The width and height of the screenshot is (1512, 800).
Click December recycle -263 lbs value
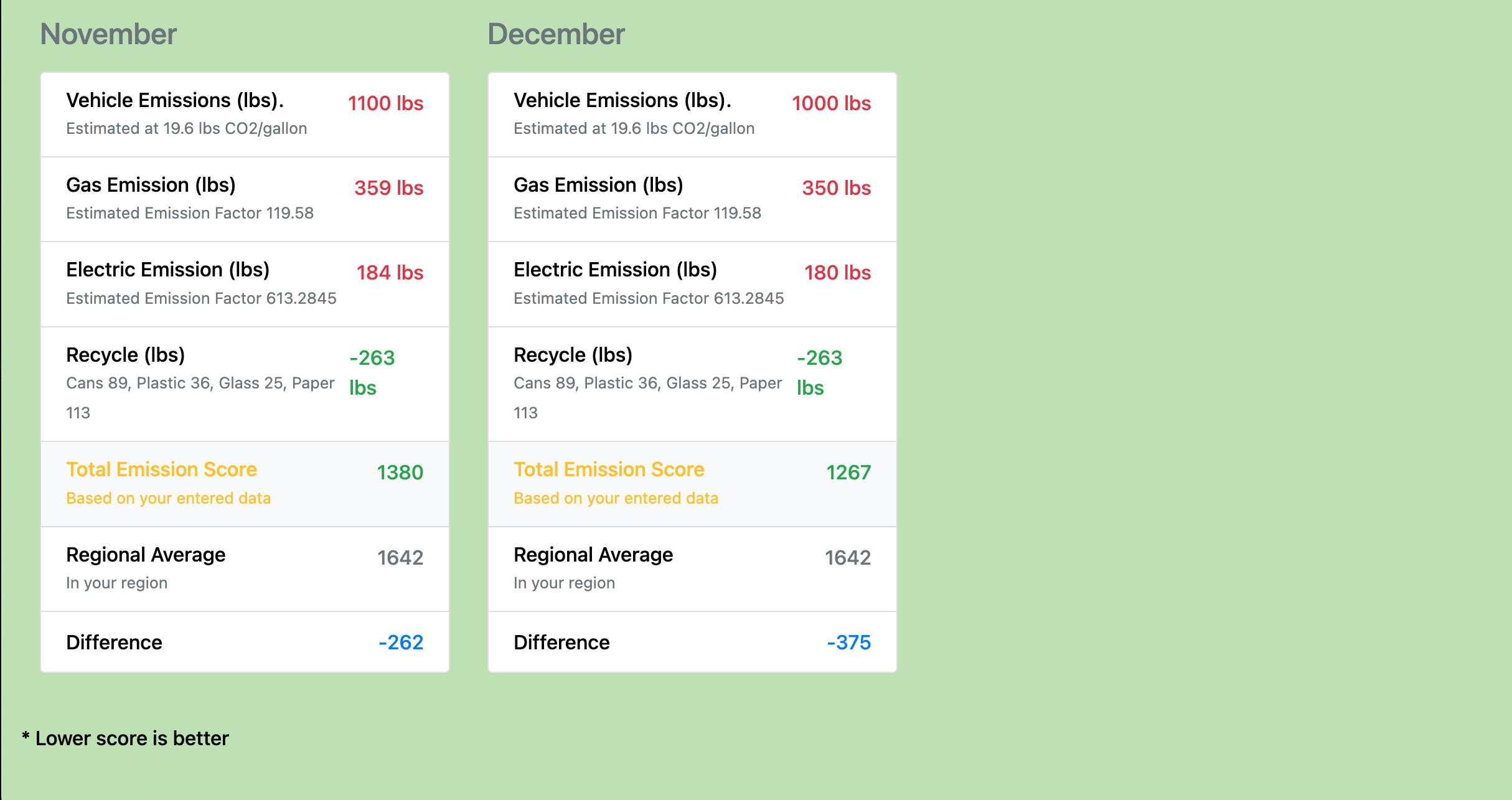tap(819, 372)
